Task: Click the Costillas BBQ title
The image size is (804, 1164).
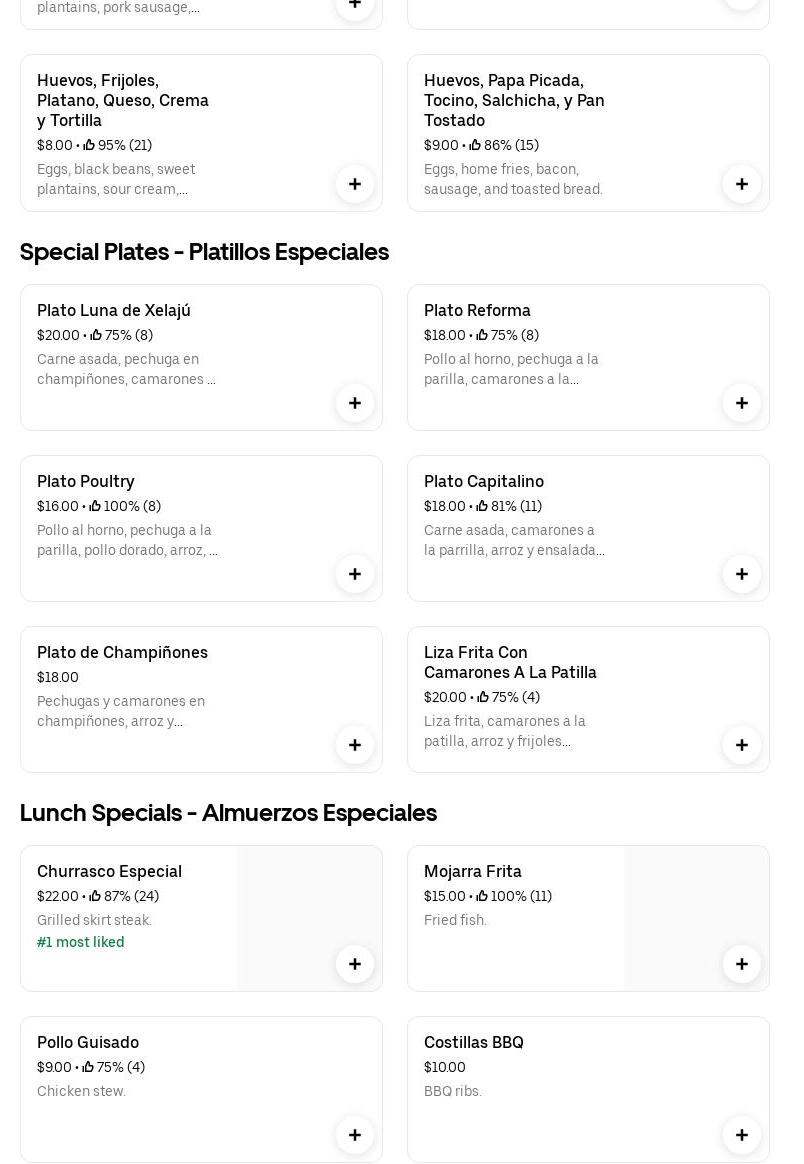Action: coord(473,1043)
